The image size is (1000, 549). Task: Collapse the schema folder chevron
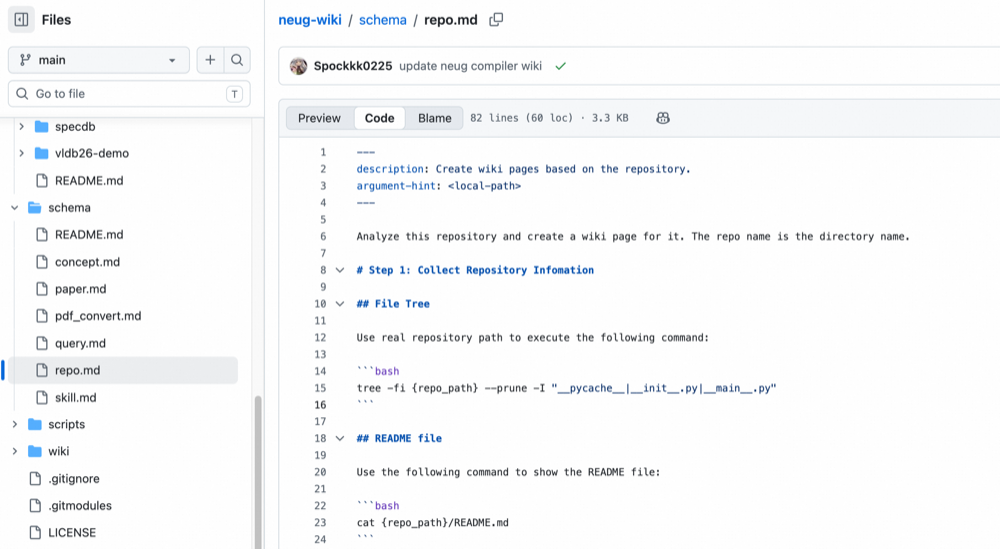pyautogui.click(x=15, y=208)
